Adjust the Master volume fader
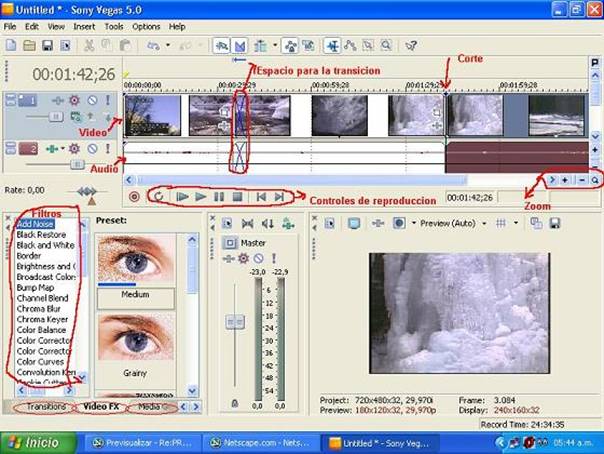604x454 pixels. point(234,322)
